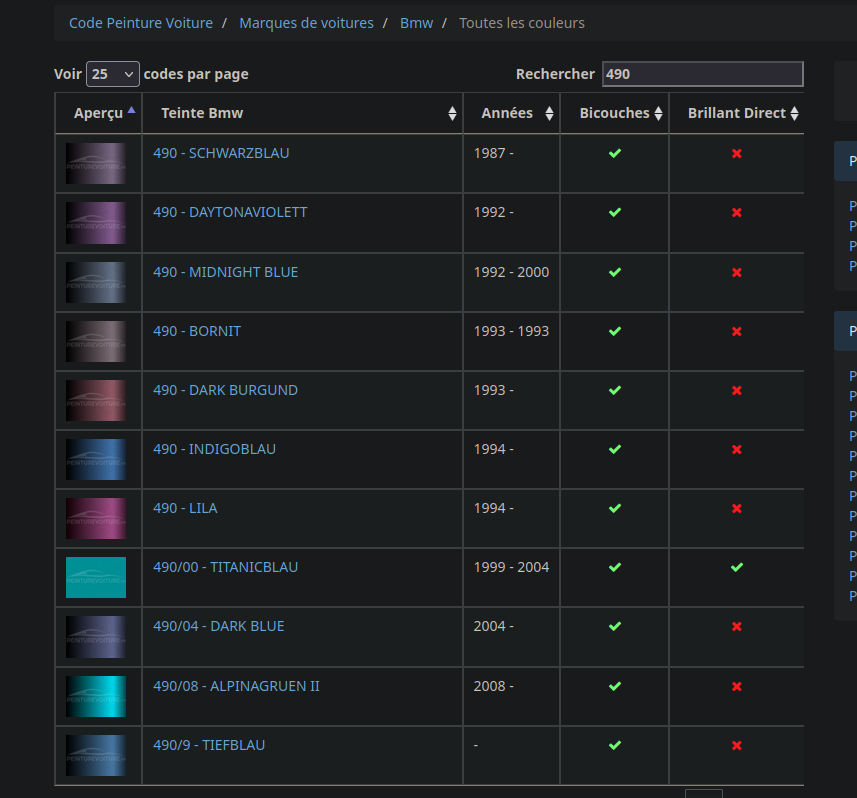Click the Aperçu ascending sort arrow

coord(131,110)
